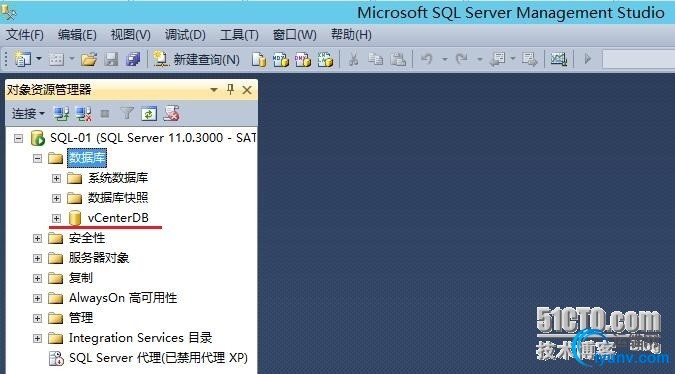Select the AlwaysOn 高可用性 folder
This screenshot has width=675, height=374.
point(123,298)
